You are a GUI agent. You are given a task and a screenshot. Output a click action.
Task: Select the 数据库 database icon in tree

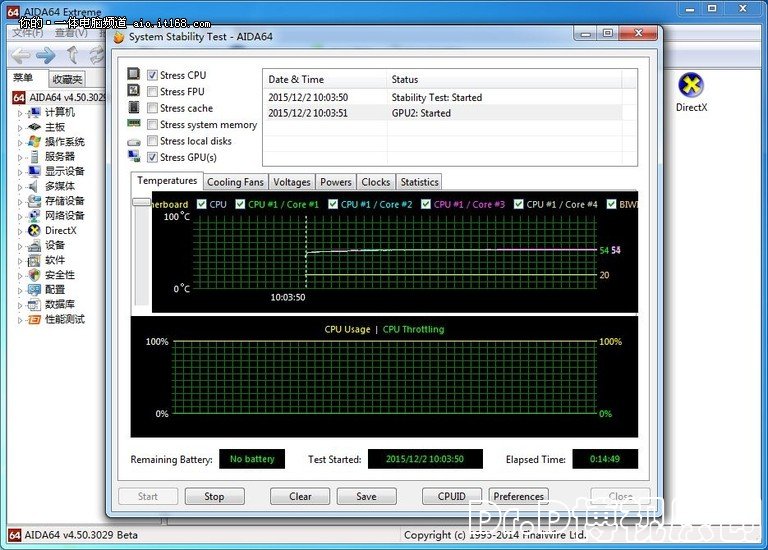click(x=34, y=305)
